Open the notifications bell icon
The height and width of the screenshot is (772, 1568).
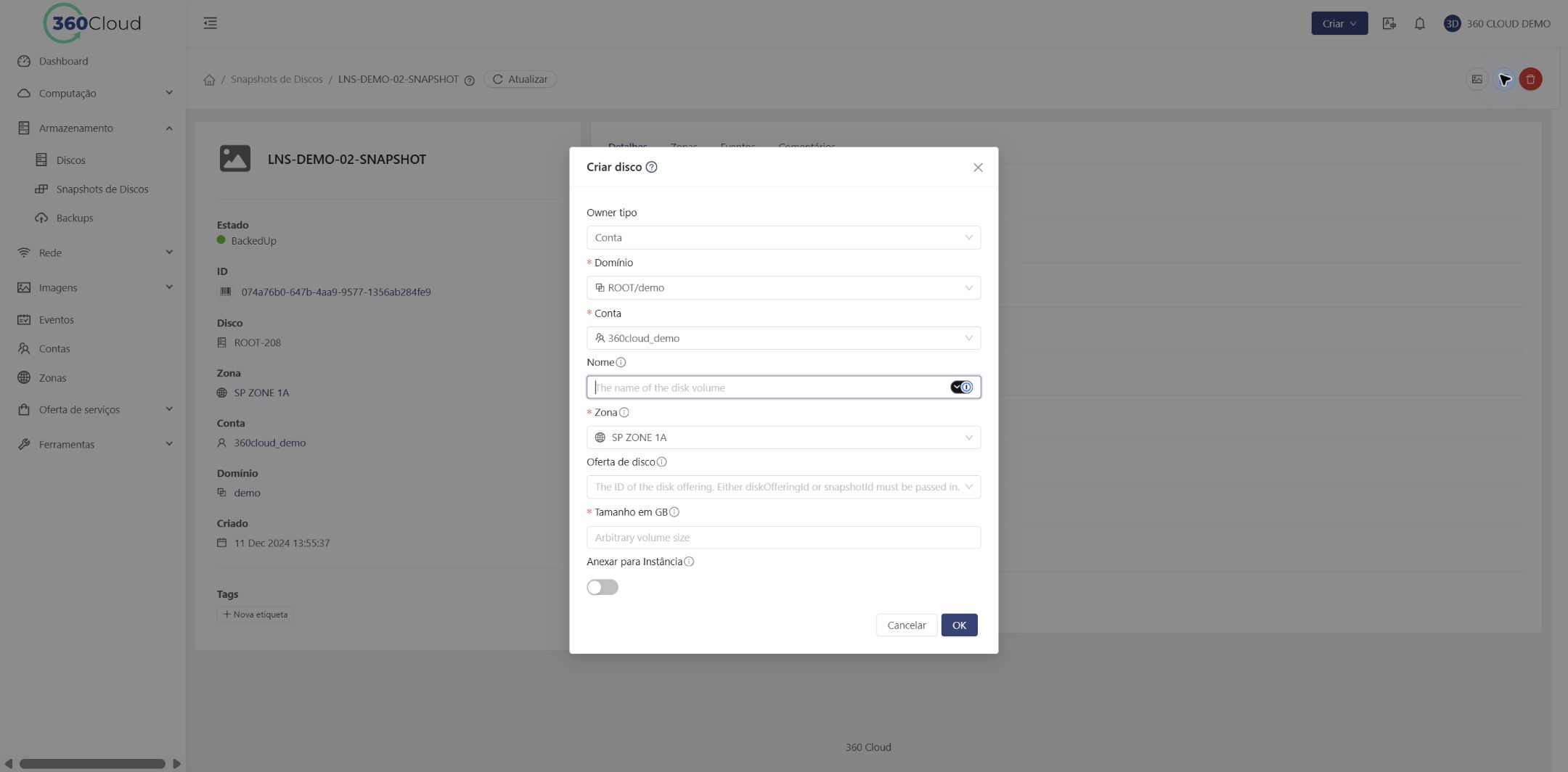1419,23
